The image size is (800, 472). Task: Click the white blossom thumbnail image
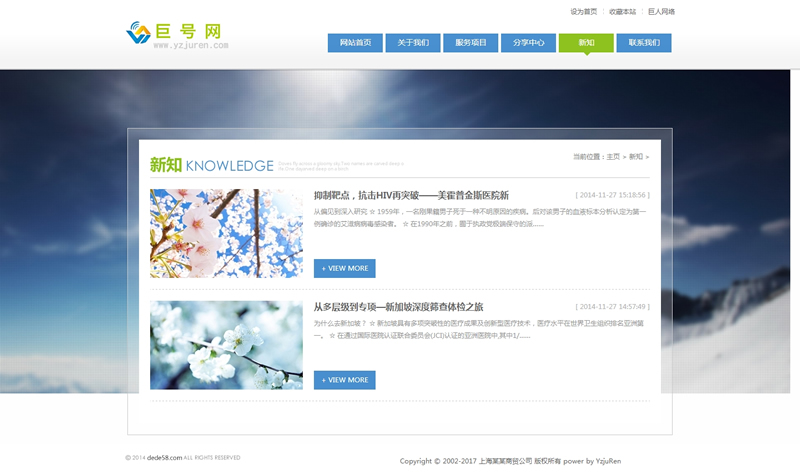226,345
